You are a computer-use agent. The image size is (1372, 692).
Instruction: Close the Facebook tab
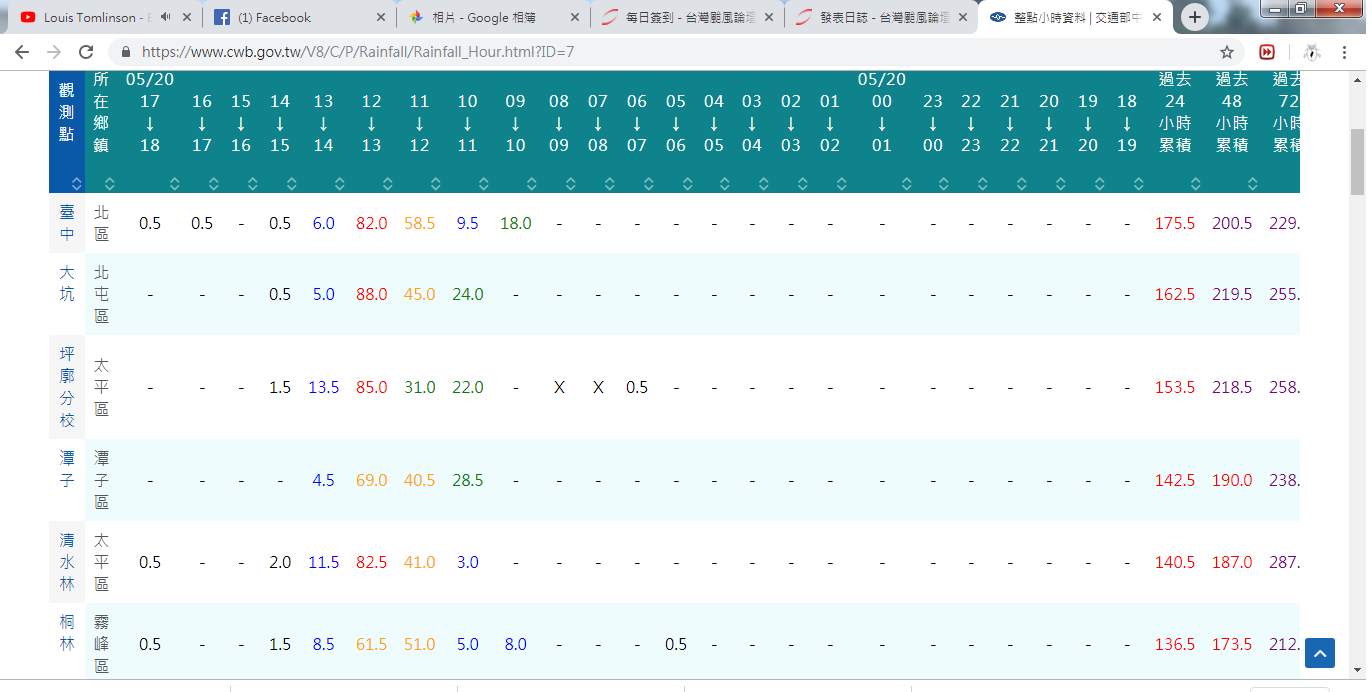tap(381, 17)
